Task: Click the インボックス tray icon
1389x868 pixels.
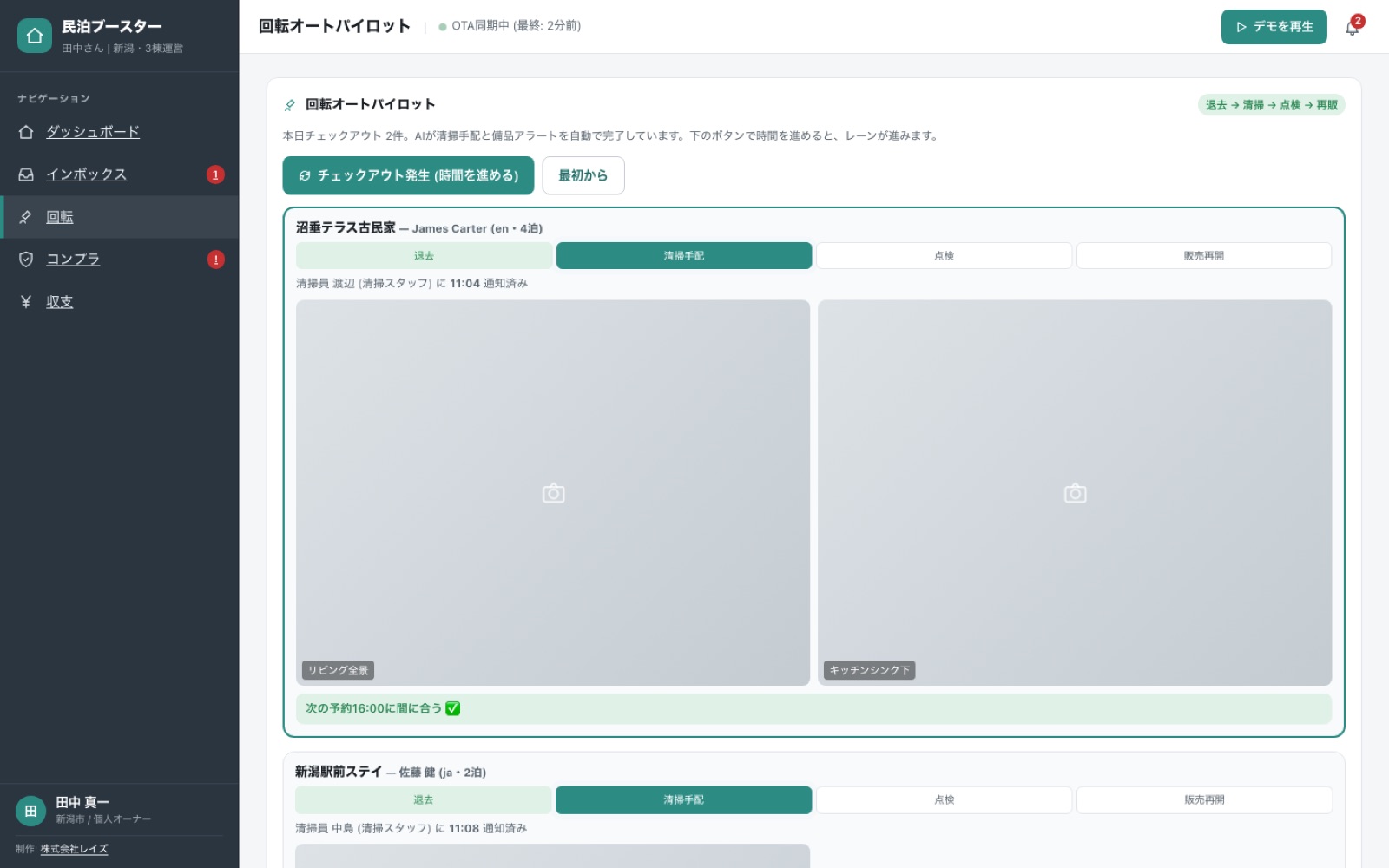Action: pyautogui.click(x=26, y=174)
